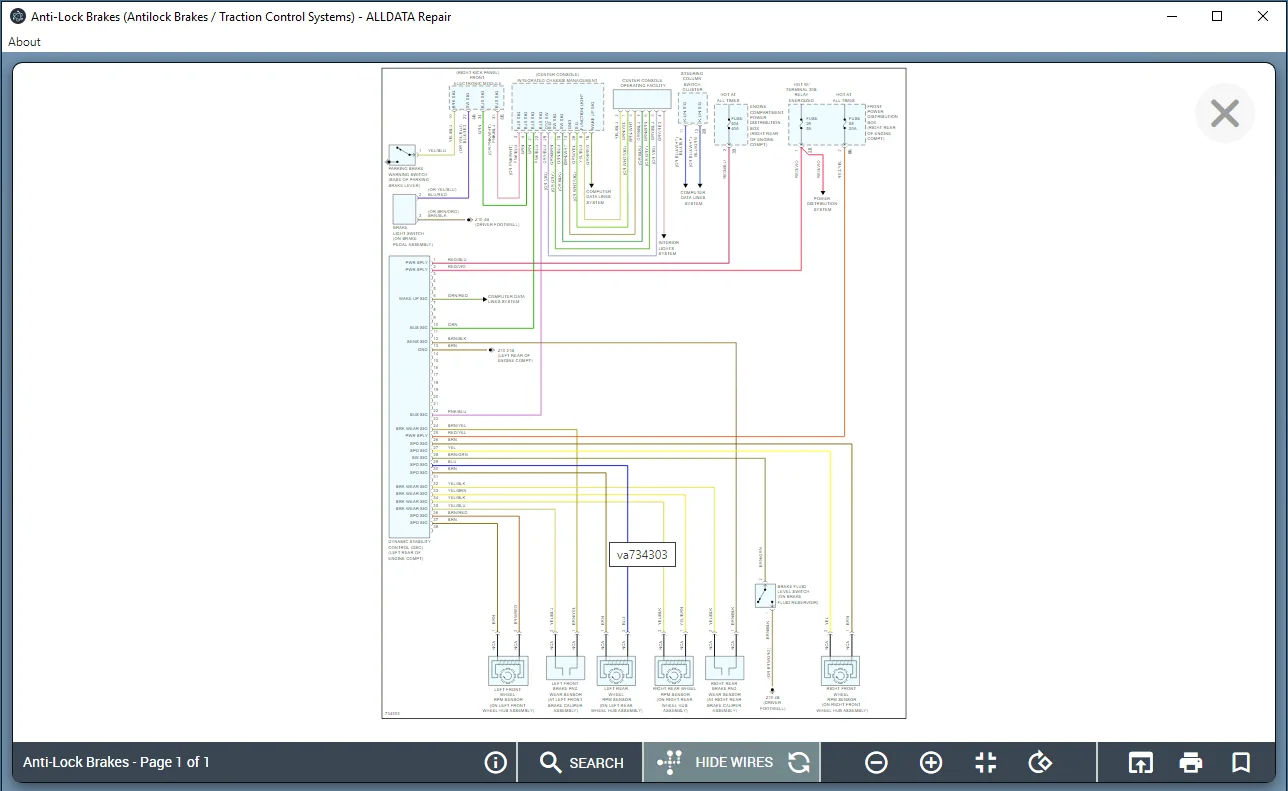Close the diagram viewer with the round X
The height and width of the screenshot is (791, 1288).
(1225, 113)
